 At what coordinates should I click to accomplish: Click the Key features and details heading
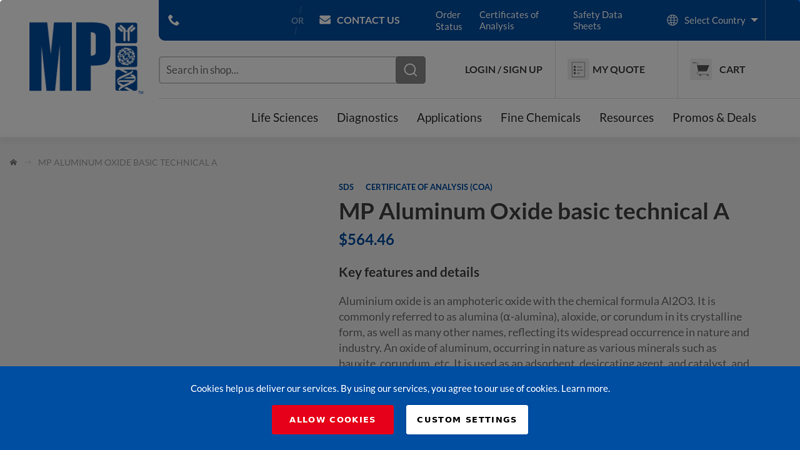(409, 272)
